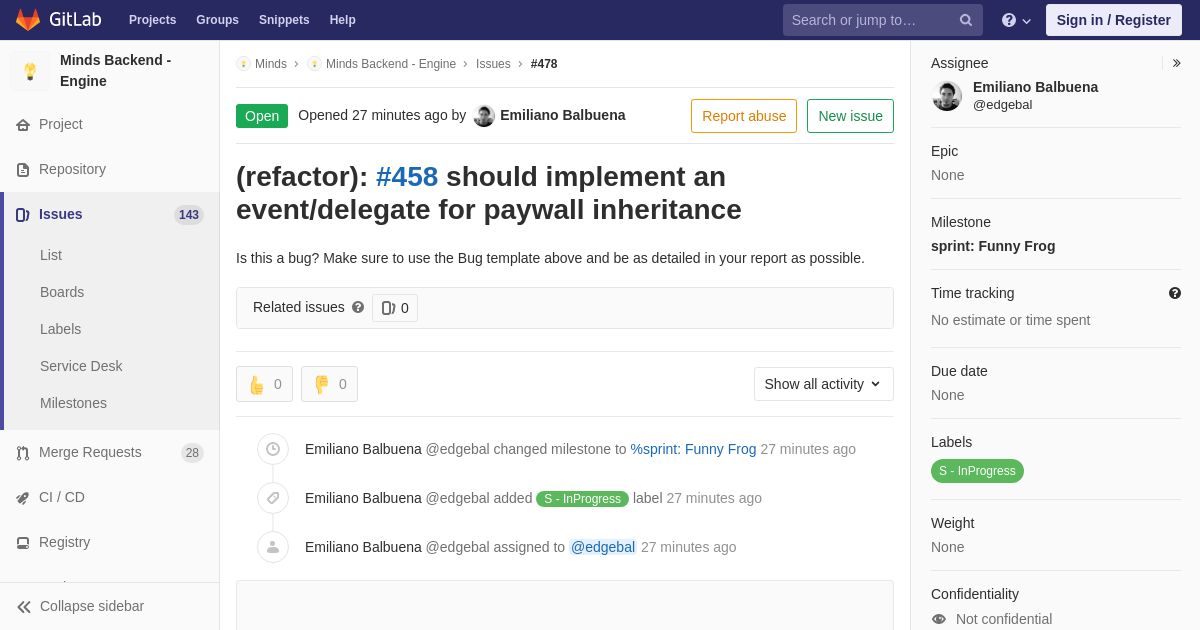Image resolution: width=1200 pixels, height=630 pixels.
Task: Open the Projects menu in navbar
Action: (x=152, y=20)
